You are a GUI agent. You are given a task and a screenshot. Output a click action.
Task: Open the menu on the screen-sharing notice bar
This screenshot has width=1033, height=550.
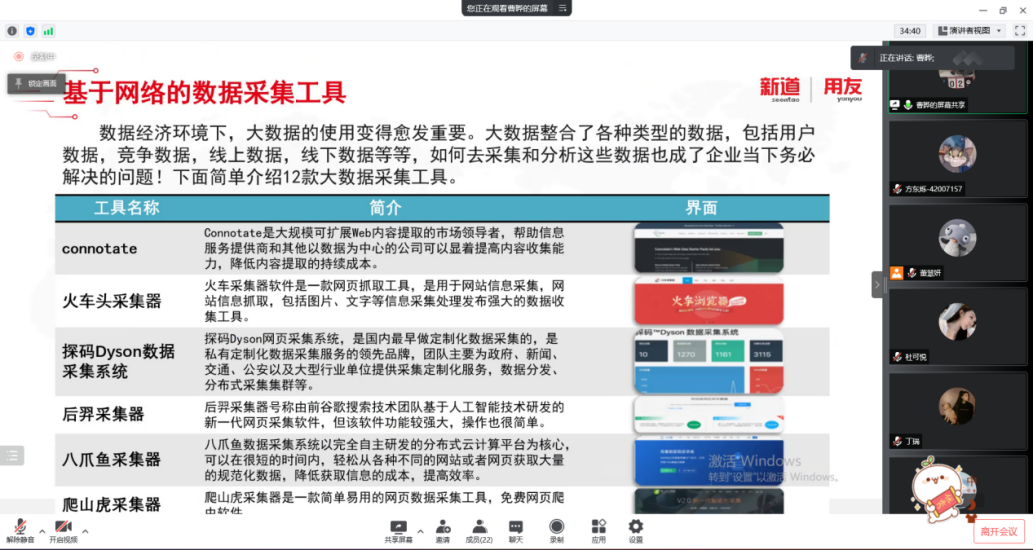coord(563,8)
